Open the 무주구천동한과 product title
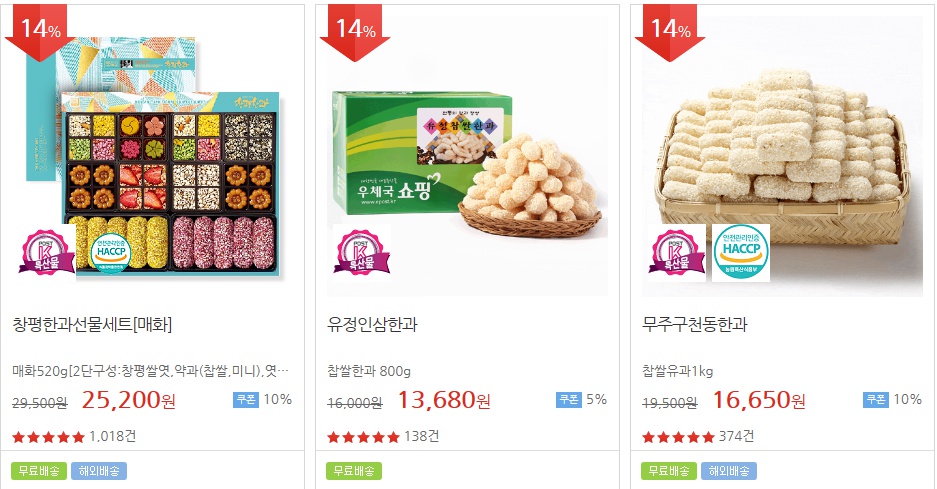The image size is (937, 489). coord(694,325)
